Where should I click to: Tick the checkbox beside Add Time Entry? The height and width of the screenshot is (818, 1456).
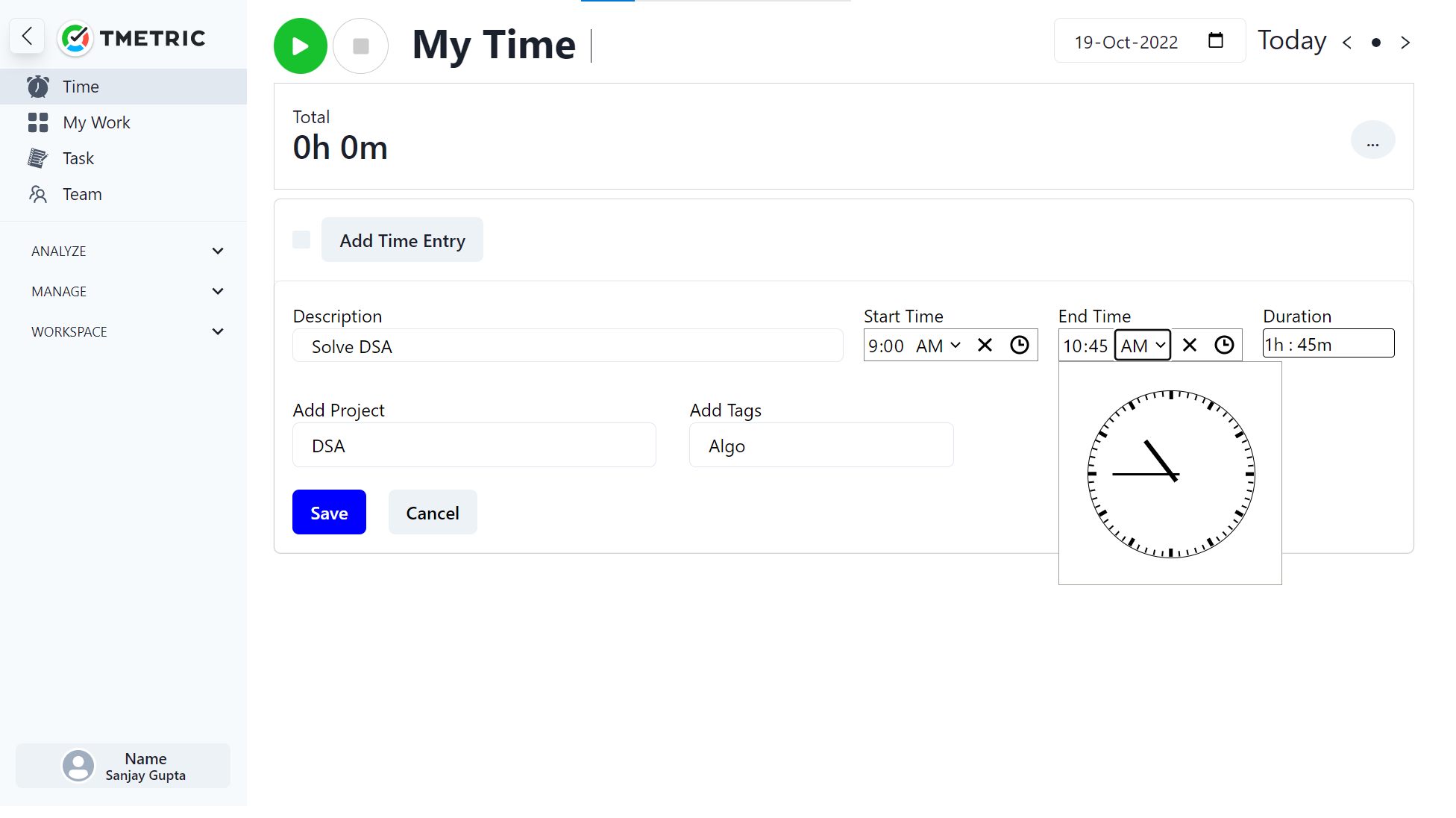click(301, 240)
